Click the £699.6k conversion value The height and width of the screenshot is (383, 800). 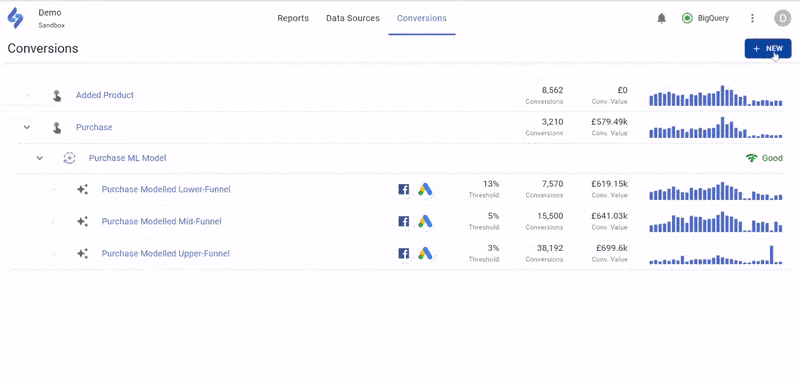pos(612,248)
